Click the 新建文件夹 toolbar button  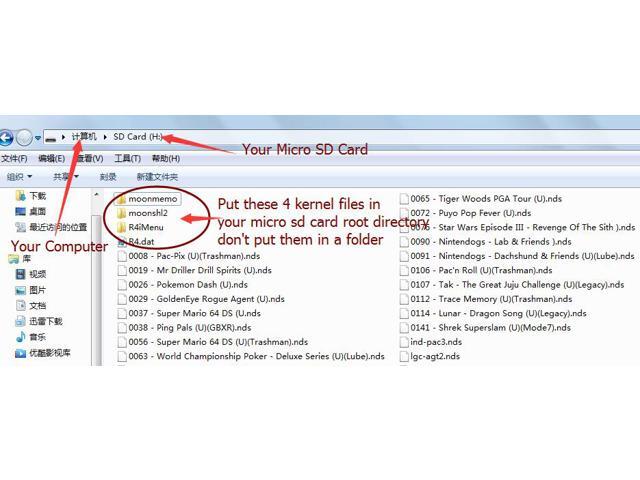[x=157, y=177]
